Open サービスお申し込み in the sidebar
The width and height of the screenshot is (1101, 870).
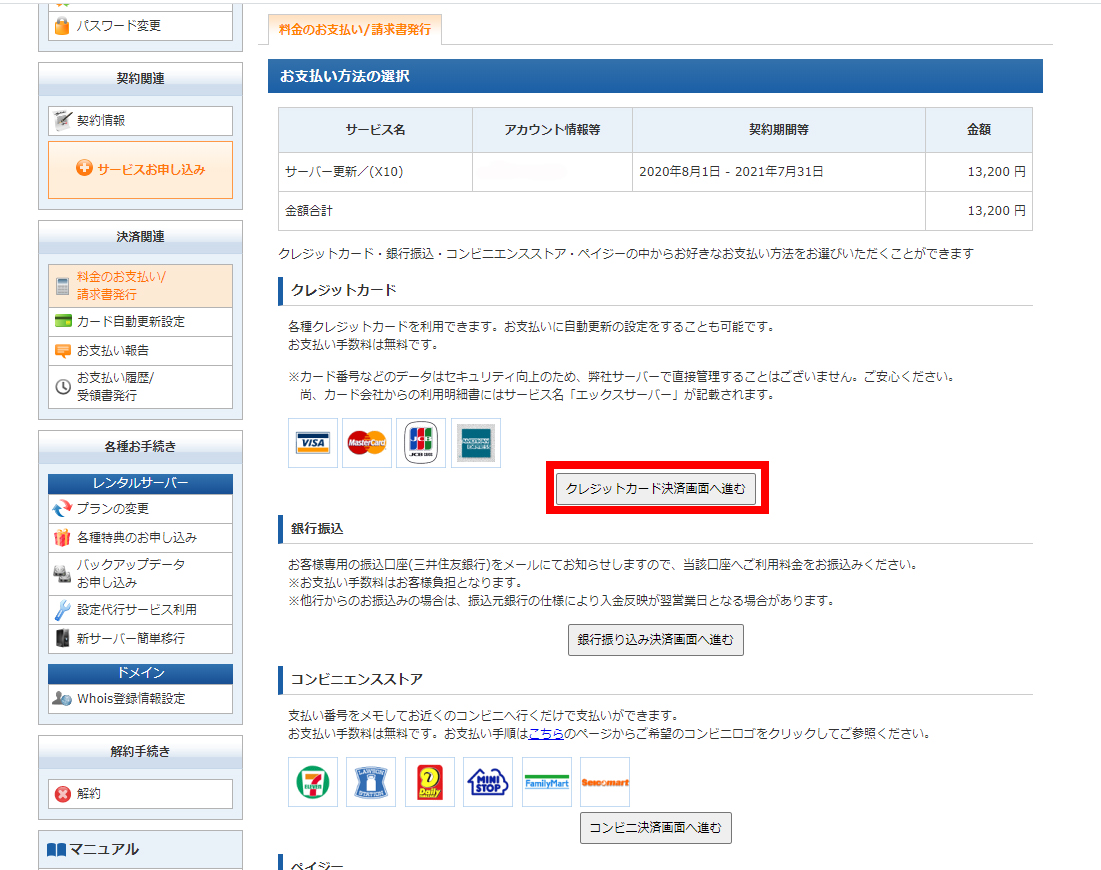[x=140, y=170]
